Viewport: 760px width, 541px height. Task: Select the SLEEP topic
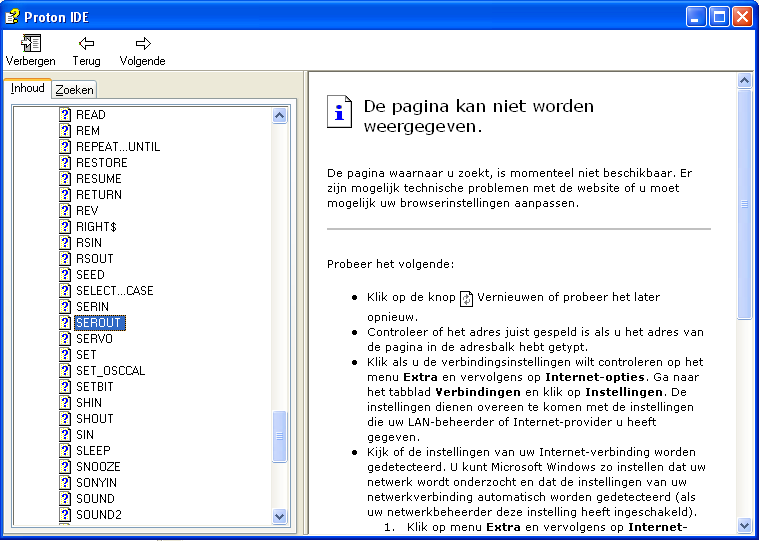click(x=93, y=451)
